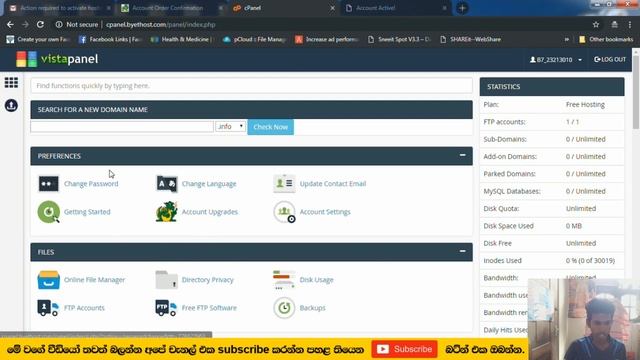Switch to the Account Active tab

395,8
